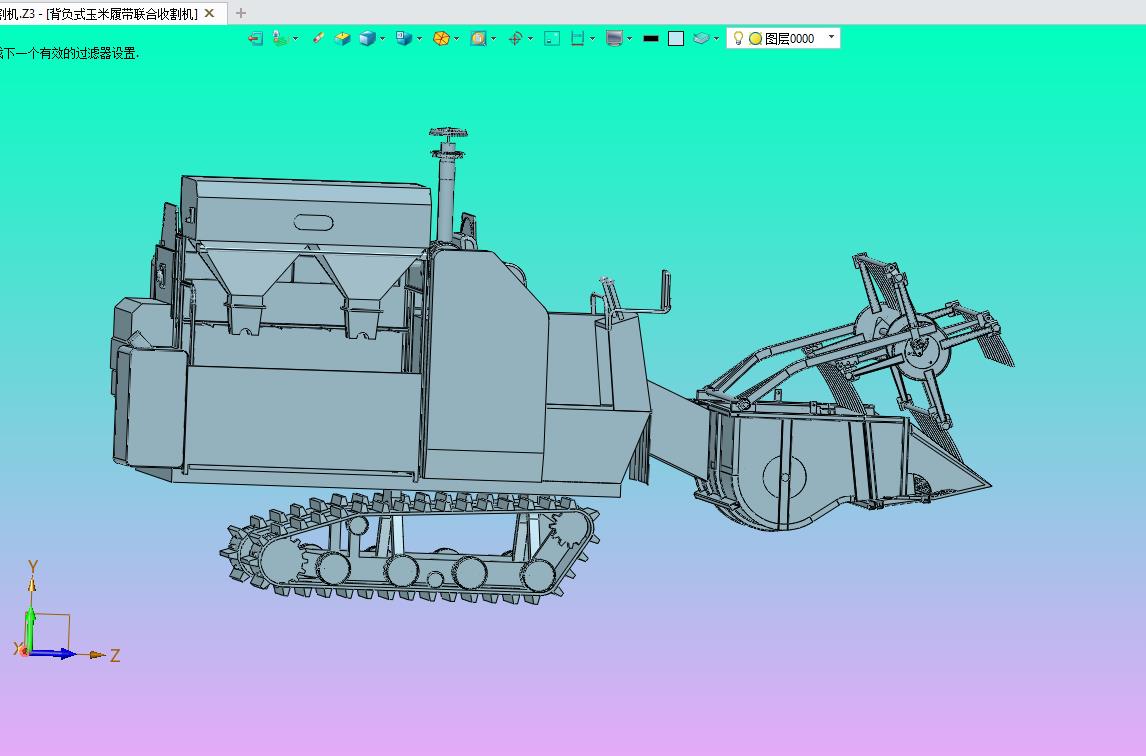
Task: Open dropdown beside the sketch plane icon
Action: (295, 38)
